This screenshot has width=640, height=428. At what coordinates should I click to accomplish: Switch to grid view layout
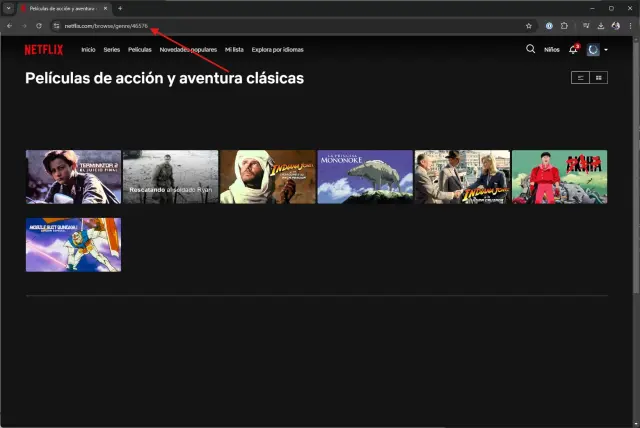(x=598, y=77)
